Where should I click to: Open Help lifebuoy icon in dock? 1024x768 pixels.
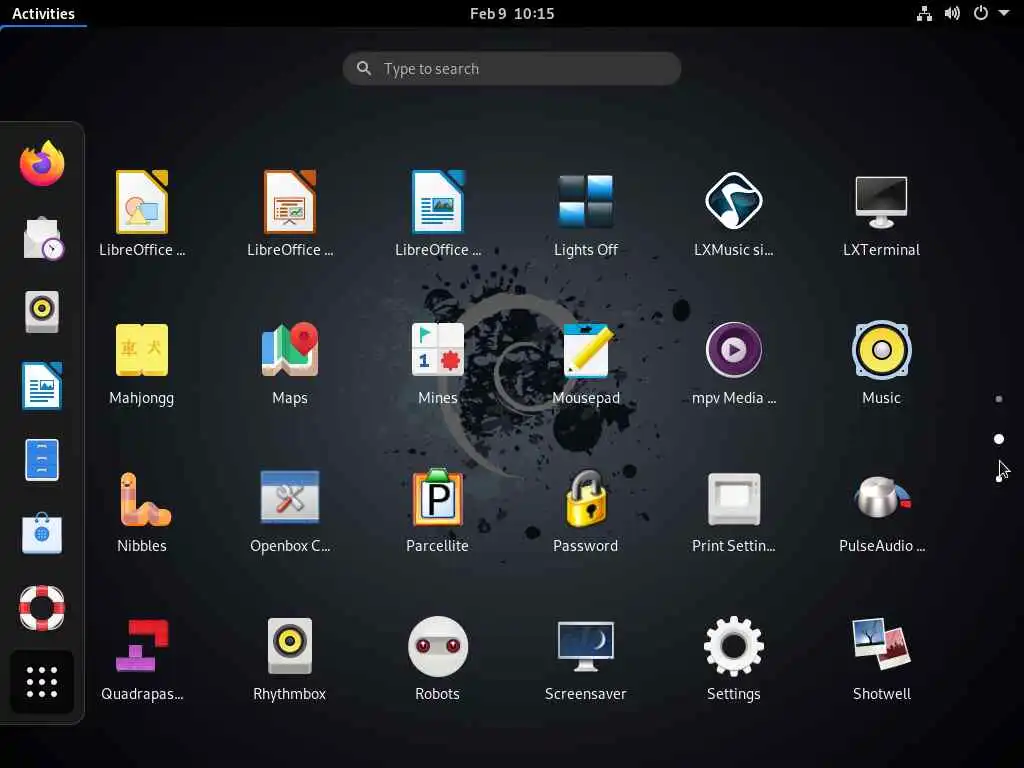tap(42, 608)
